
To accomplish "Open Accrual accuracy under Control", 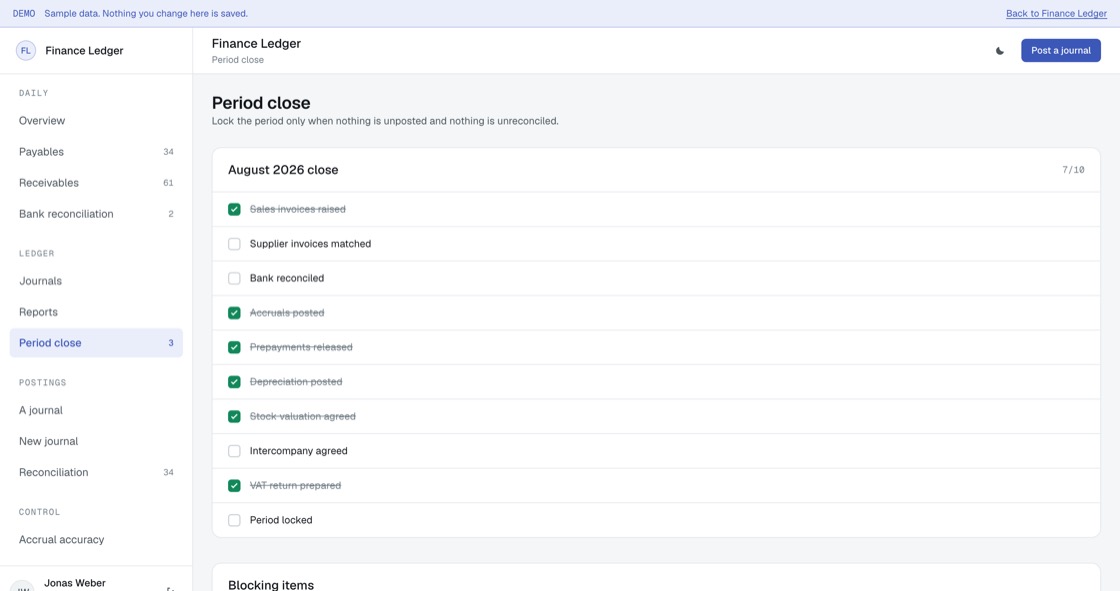I will click(96, 540).
